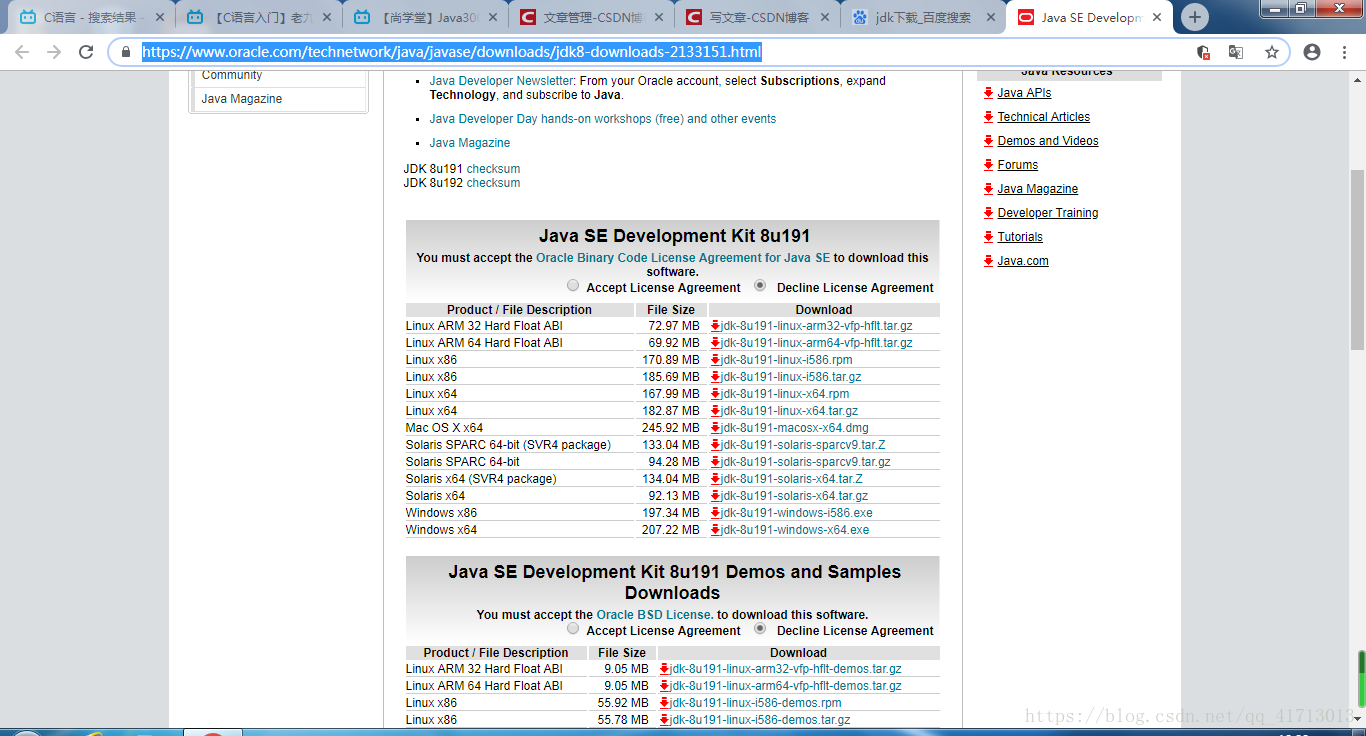Viewport: 1366px width, 736px height.
Task: Click the shield extension icon in address bar
Action: 1204,52
